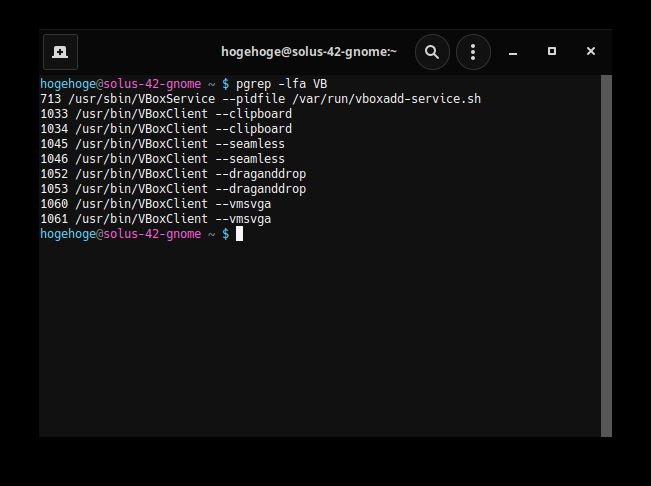651x486 pixels.
Task: Click the line 1053 VBoxClient --draganddrop
Action: (x=173, y=188)
